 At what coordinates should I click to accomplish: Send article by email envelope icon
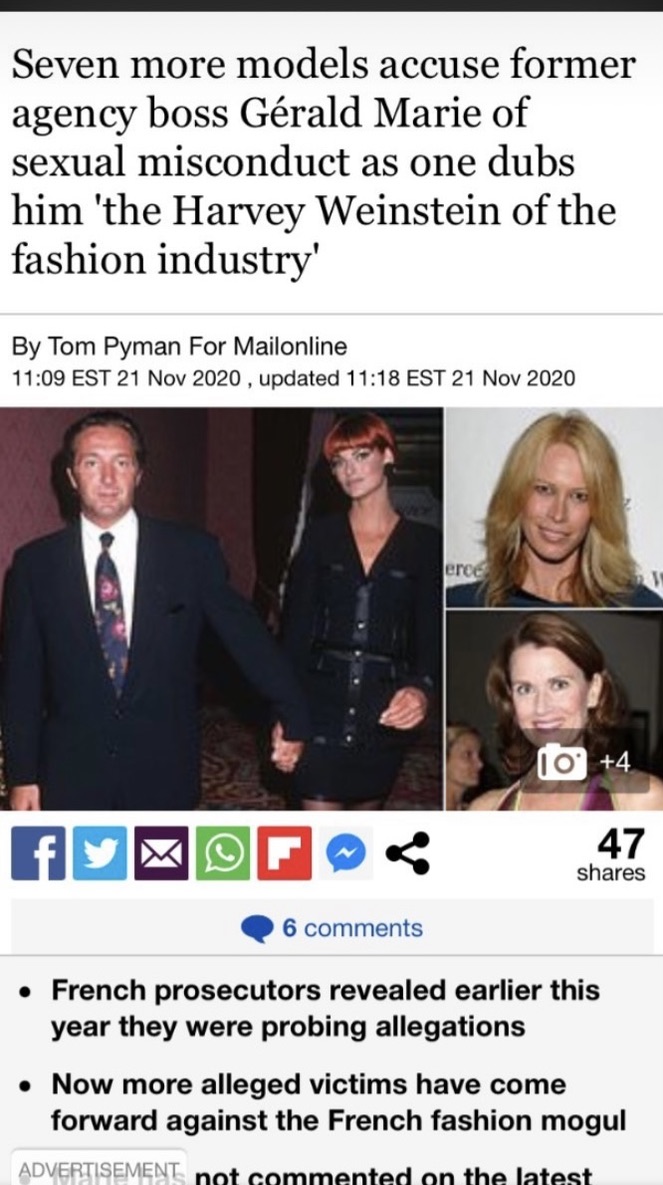pyautogui.click(x=161, y=853)
